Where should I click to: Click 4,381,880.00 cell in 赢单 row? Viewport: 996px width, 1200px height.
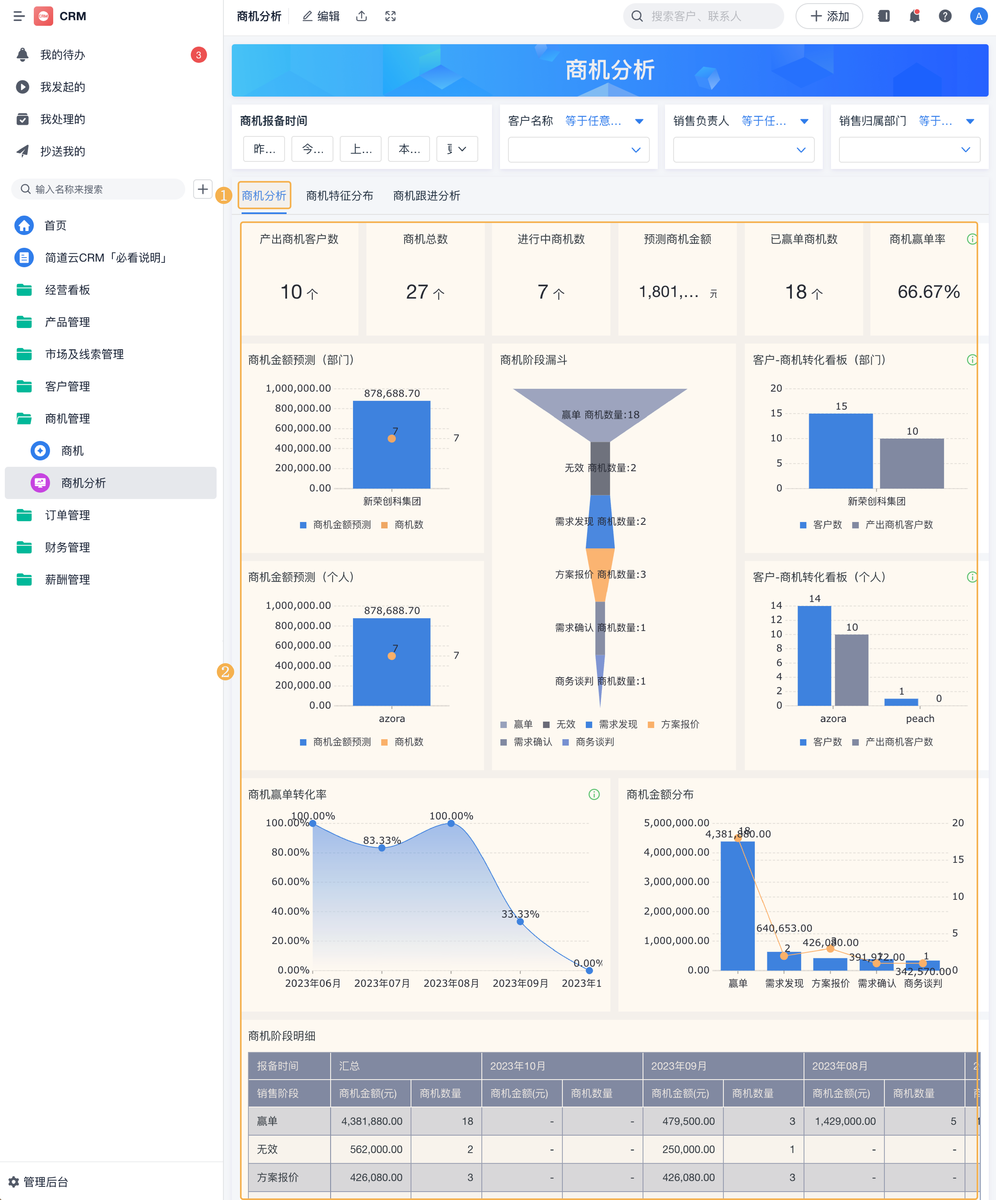pyautogui.click(x=370, y=1121)
